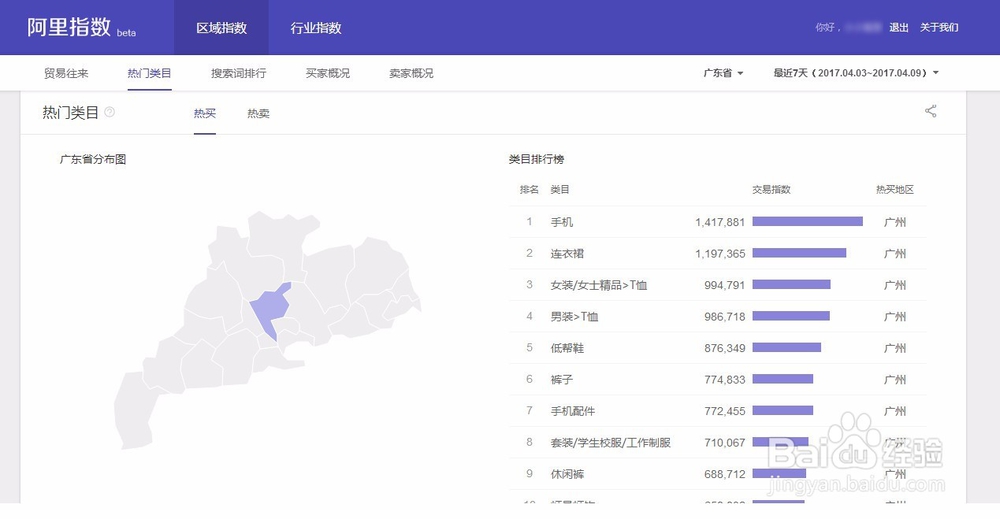Click the 986,718 index value

[724, 316]
